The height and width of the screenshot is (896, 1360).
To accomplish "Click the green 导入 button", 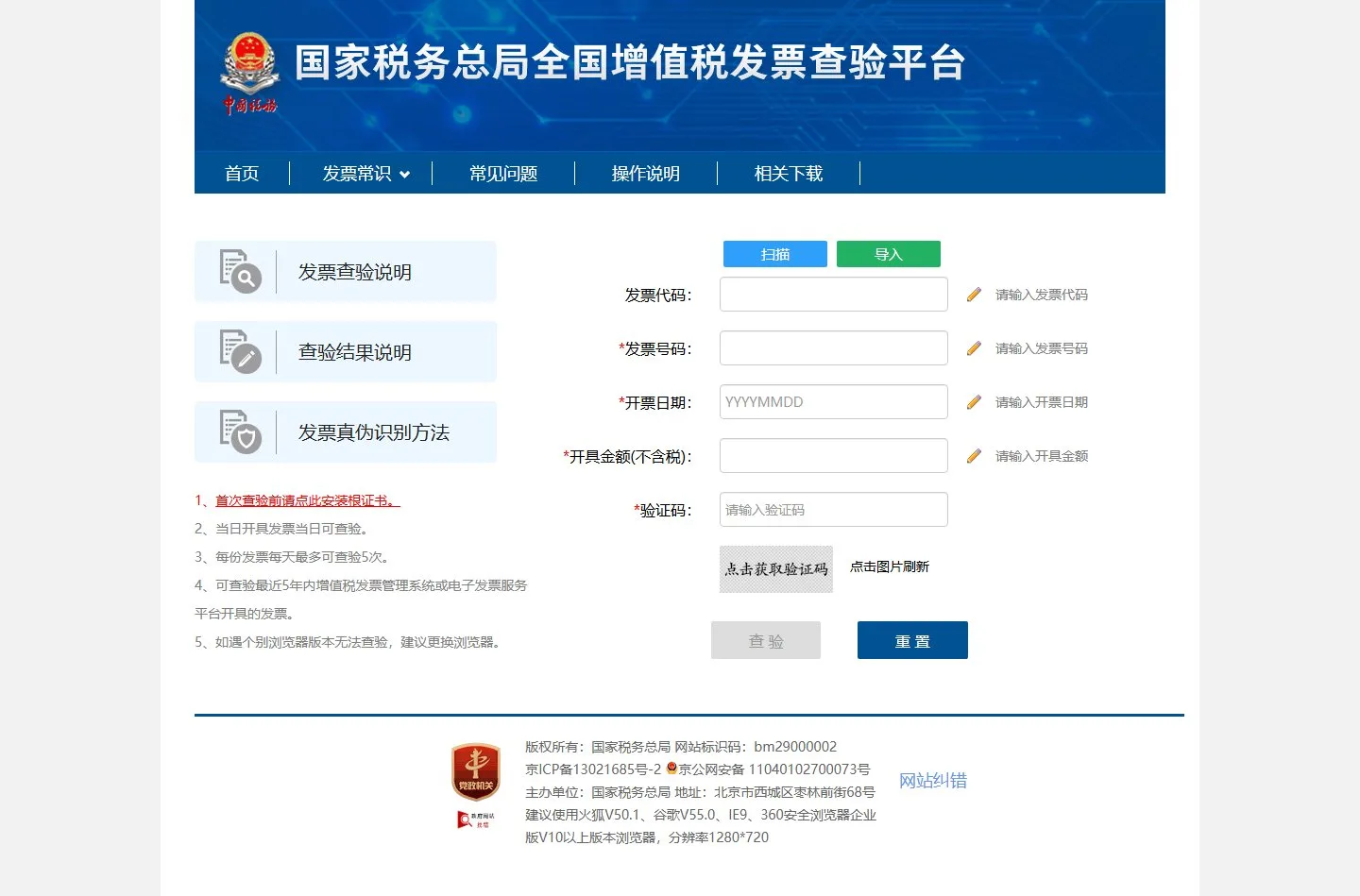I will point(889,254).
